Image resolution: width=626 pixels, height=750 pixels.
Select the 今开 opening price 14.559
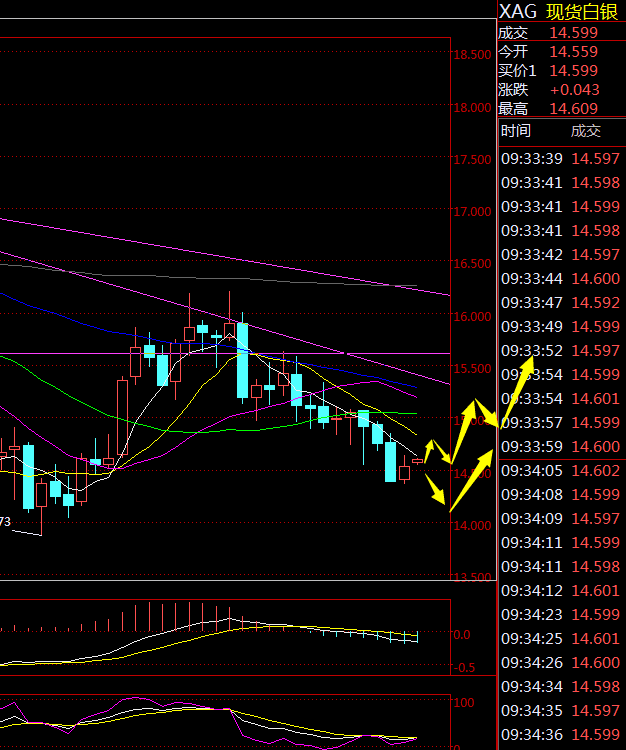573,52
